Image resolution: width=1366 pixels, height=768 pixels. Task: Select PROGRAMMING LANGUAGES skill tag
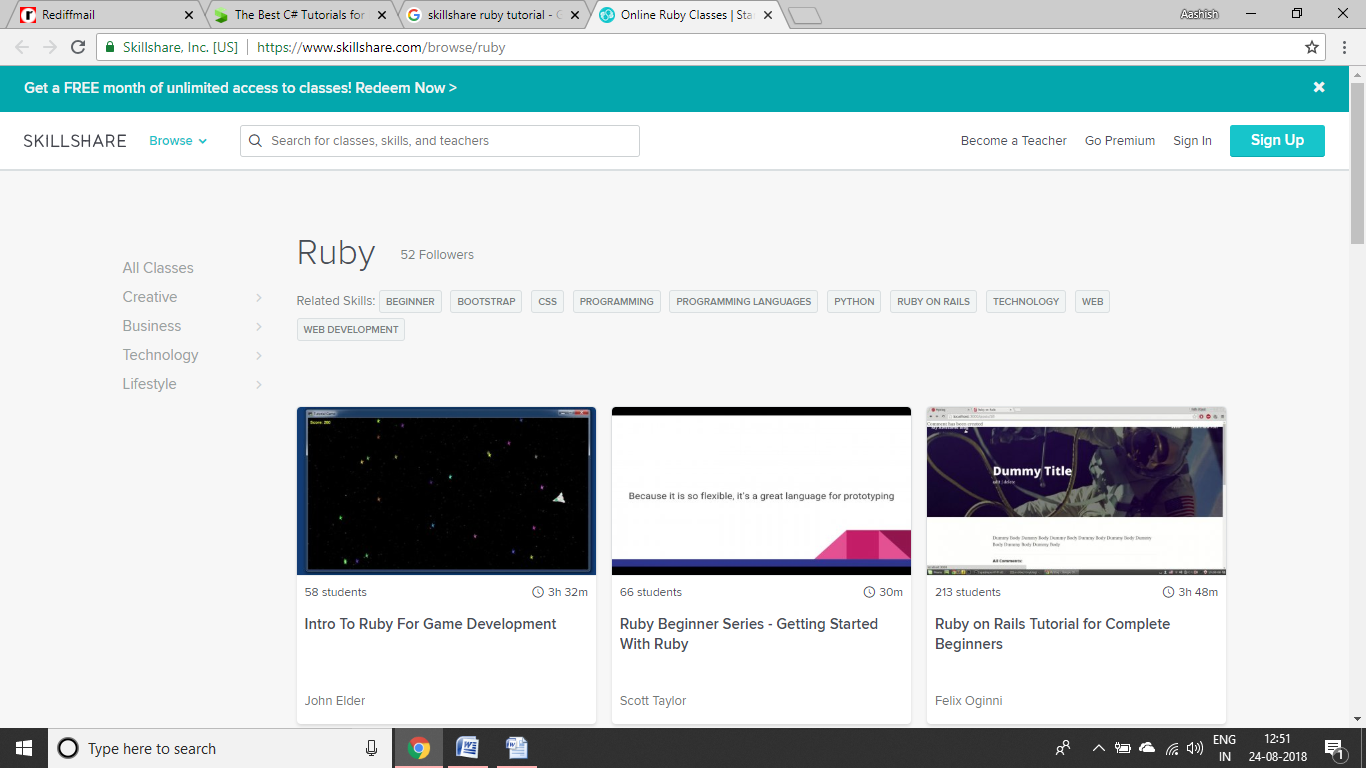click(x=744, y=301)
